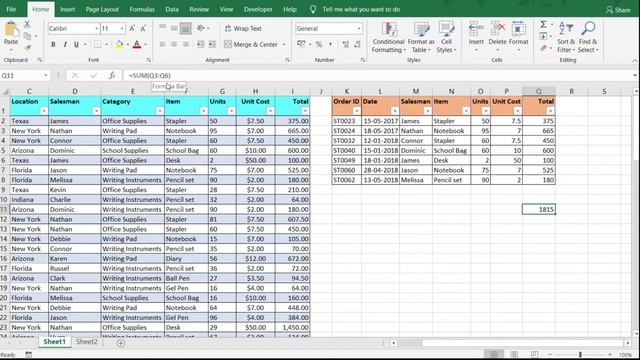Open the File tab
The image size is (640, 360).
click(11, 9)
